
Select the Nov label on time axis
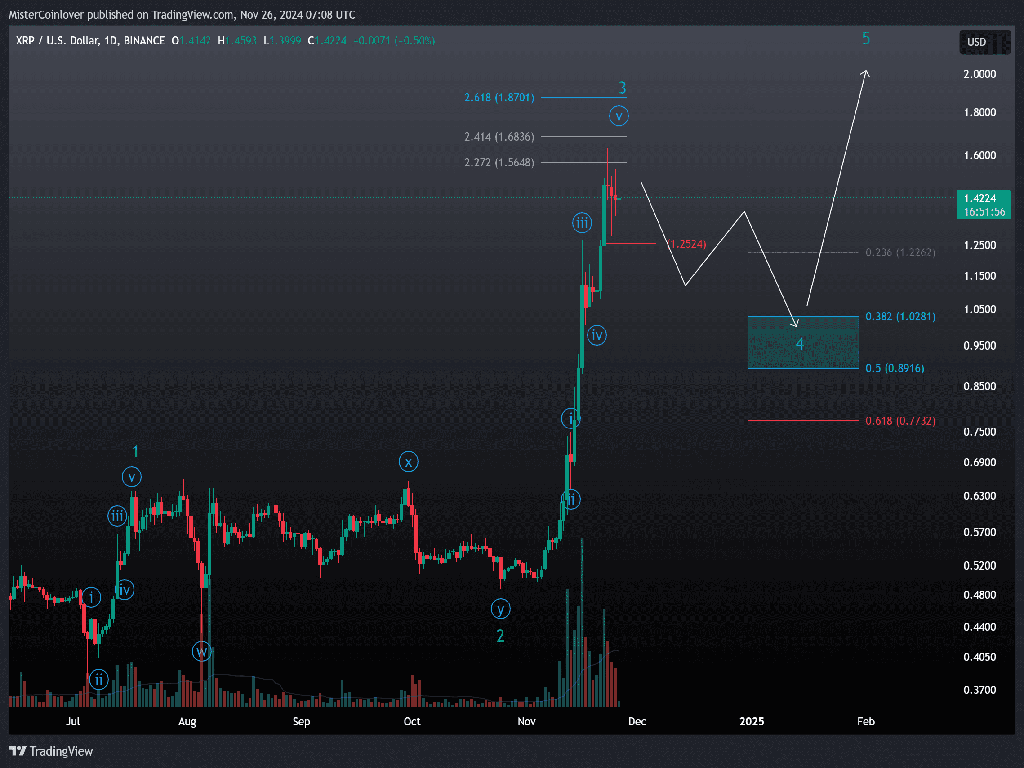tap(526, 720)
